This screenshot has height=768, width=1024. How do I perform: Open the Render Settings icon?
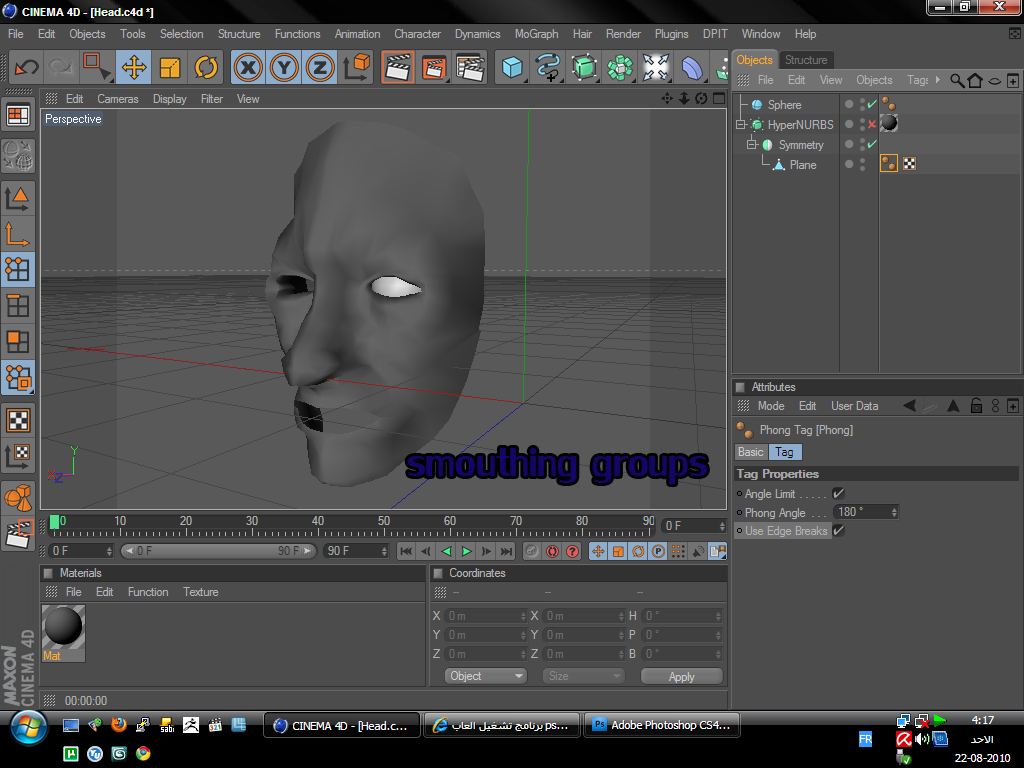(470, 67)
